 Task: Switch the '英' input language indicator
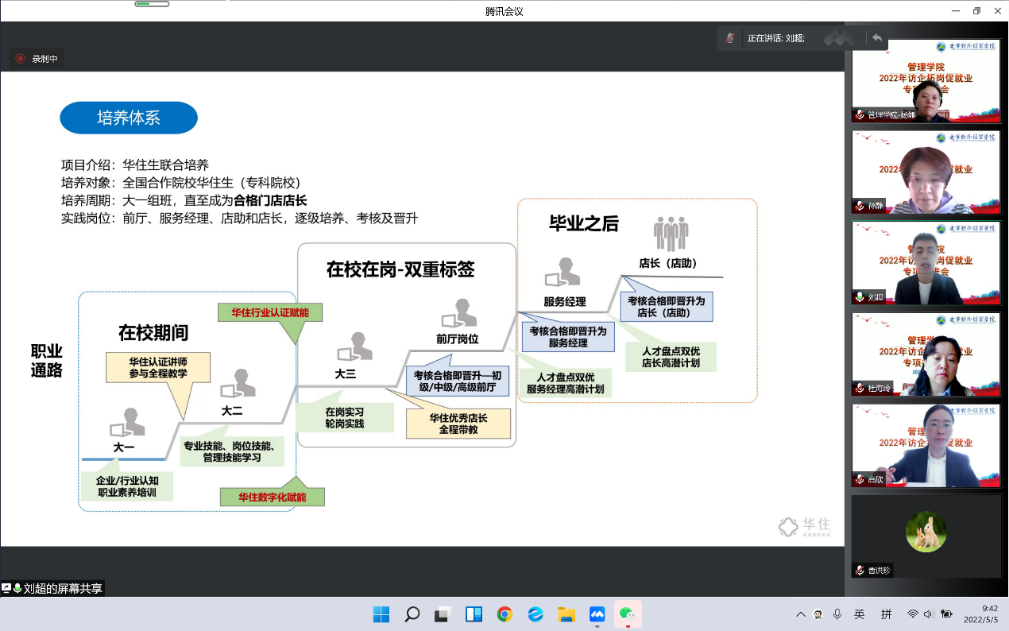pos(859,614)
